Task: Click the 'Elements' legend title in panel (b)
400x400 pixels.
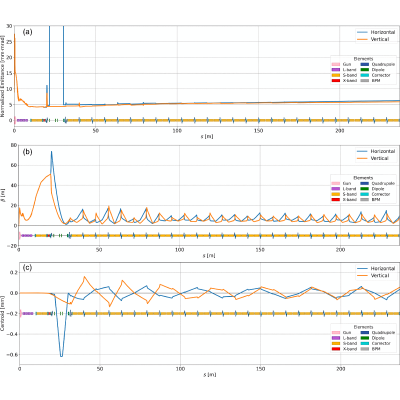Action: pos(363,178)
